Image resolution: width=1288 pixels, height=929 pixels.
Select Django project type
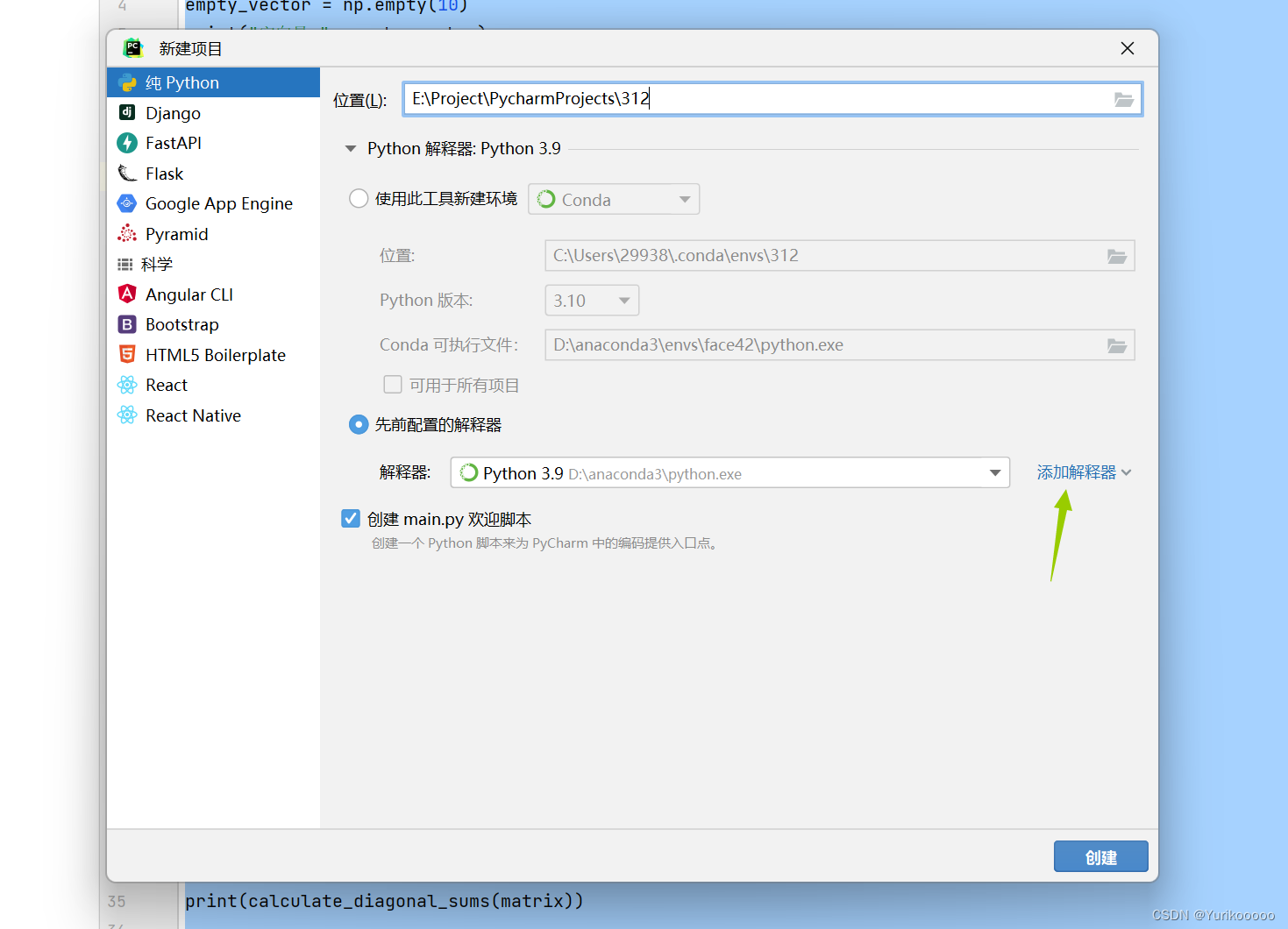click(x=213, y=113)
